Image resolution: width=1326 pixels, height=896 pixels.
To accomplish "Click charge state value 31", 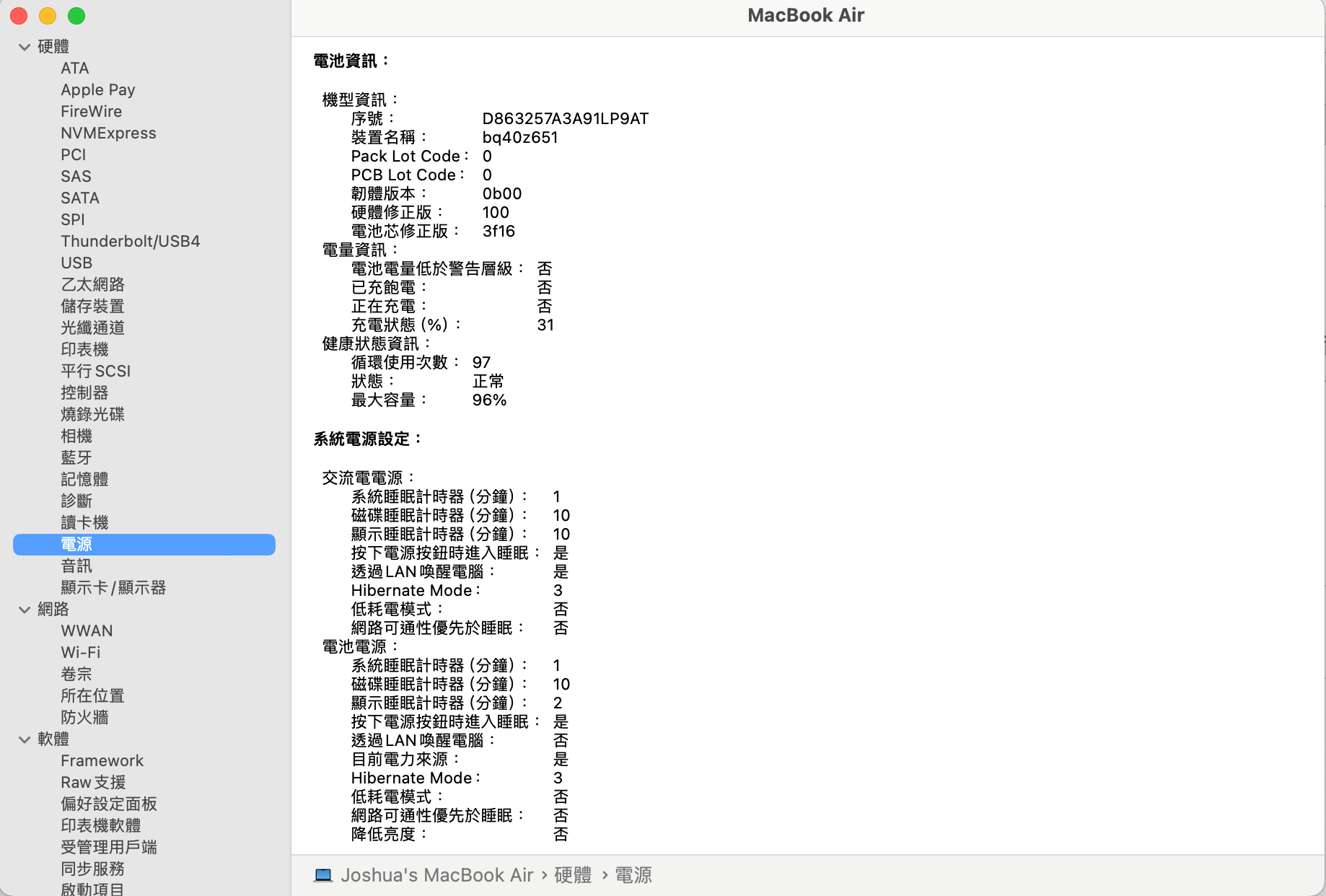I will tap(545, 325).
